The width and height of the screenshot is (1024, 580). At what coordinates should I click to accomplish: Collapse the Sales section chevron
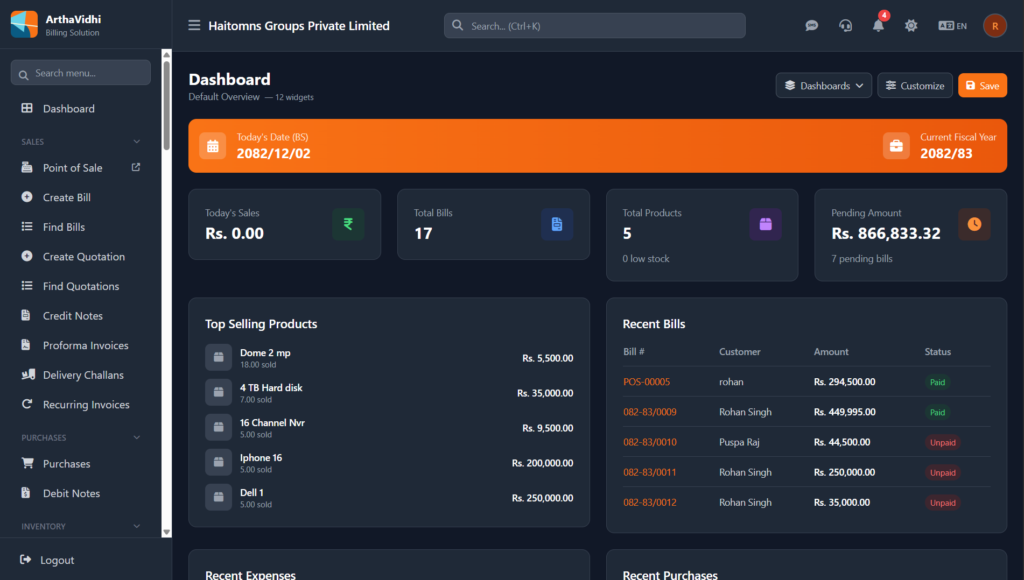click(137, 142)
